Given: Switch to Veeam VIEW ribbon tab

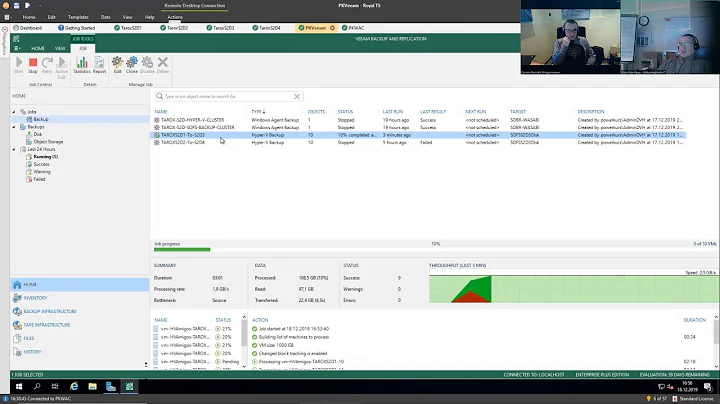Looking at the screenshot, I should (60, 48).
